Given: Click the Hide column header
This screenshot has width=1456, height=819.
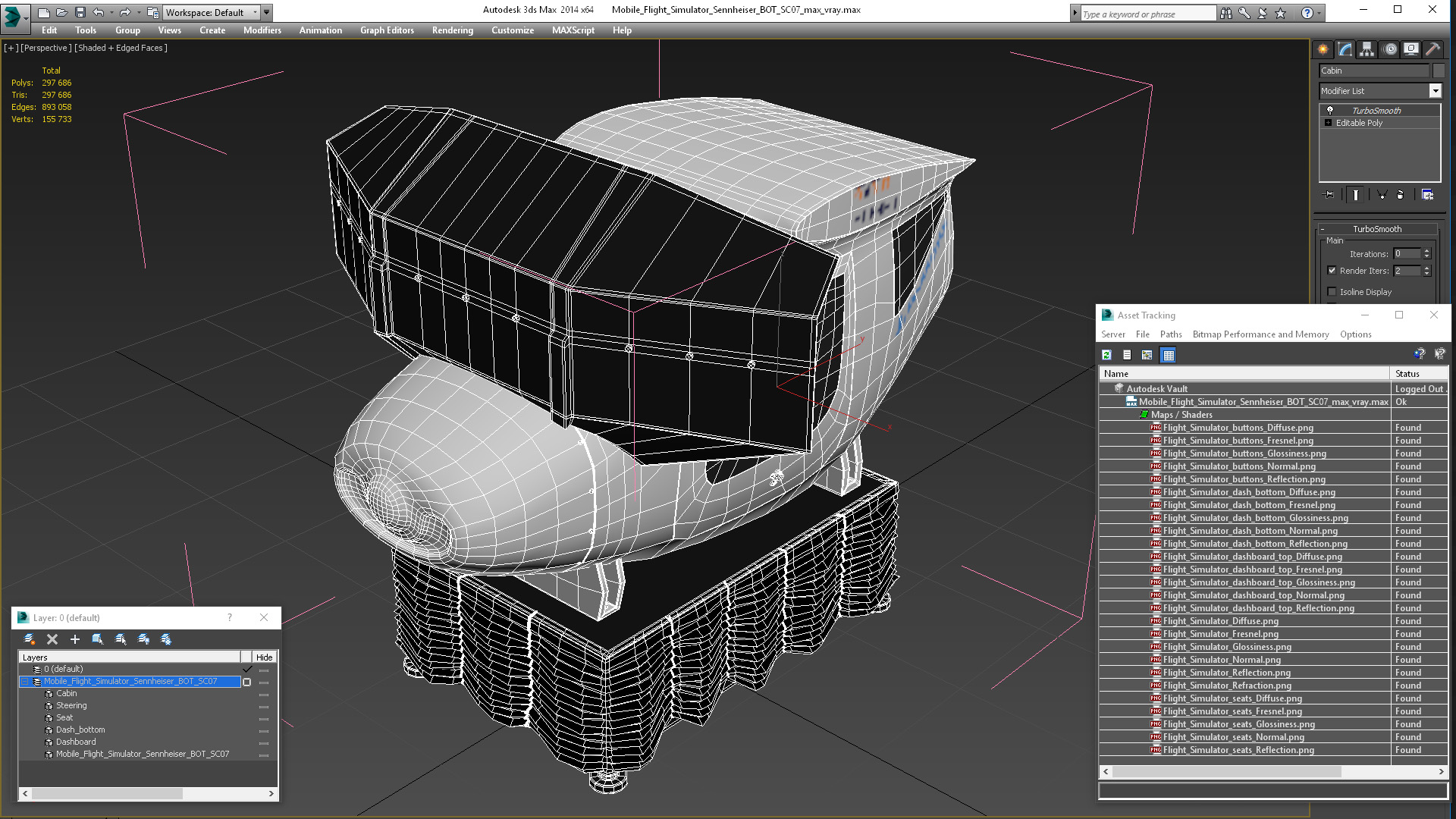Looking at the screenshot, I should coord(264,657).
